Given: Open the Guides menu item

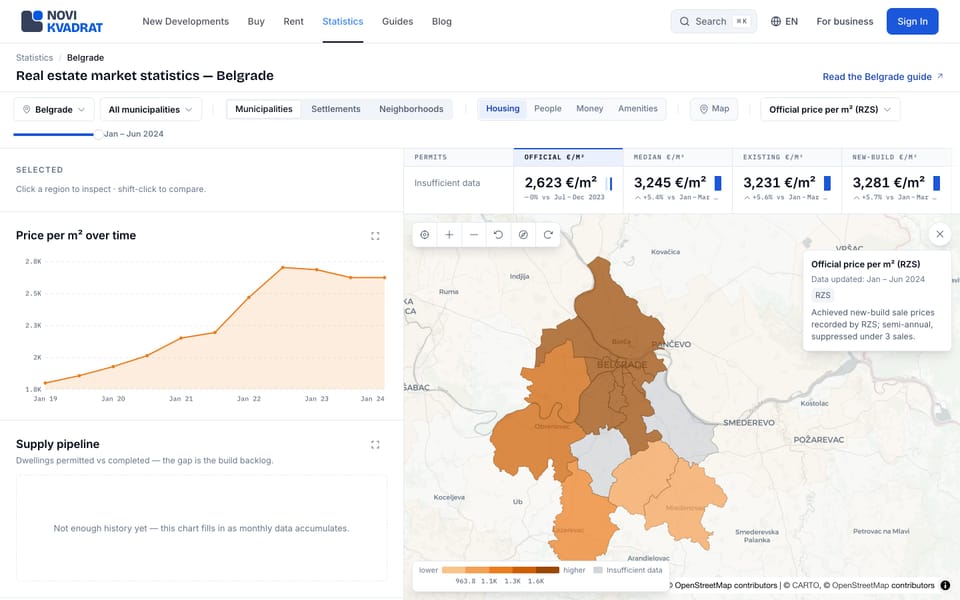Looking at the screenshot, I should pyautogui.click(x=397, y=21).
